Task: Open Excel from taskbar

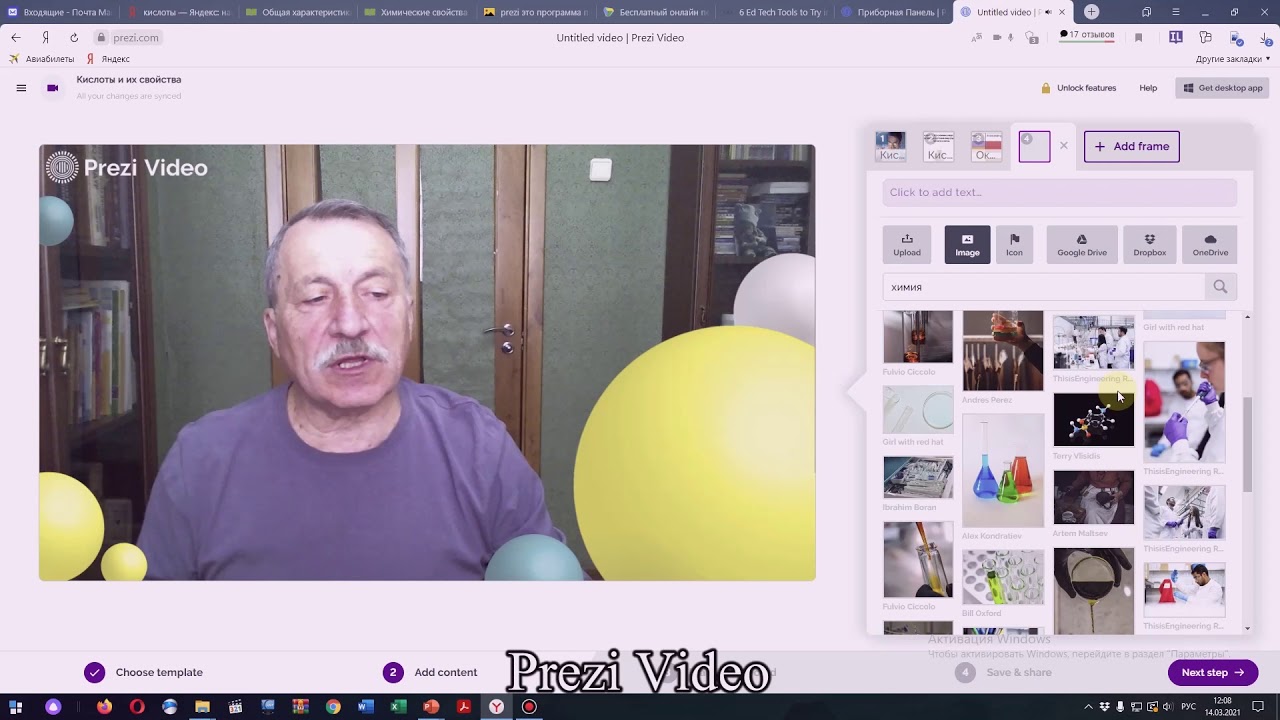Action: pyautogui.click(x=398, y=707)
